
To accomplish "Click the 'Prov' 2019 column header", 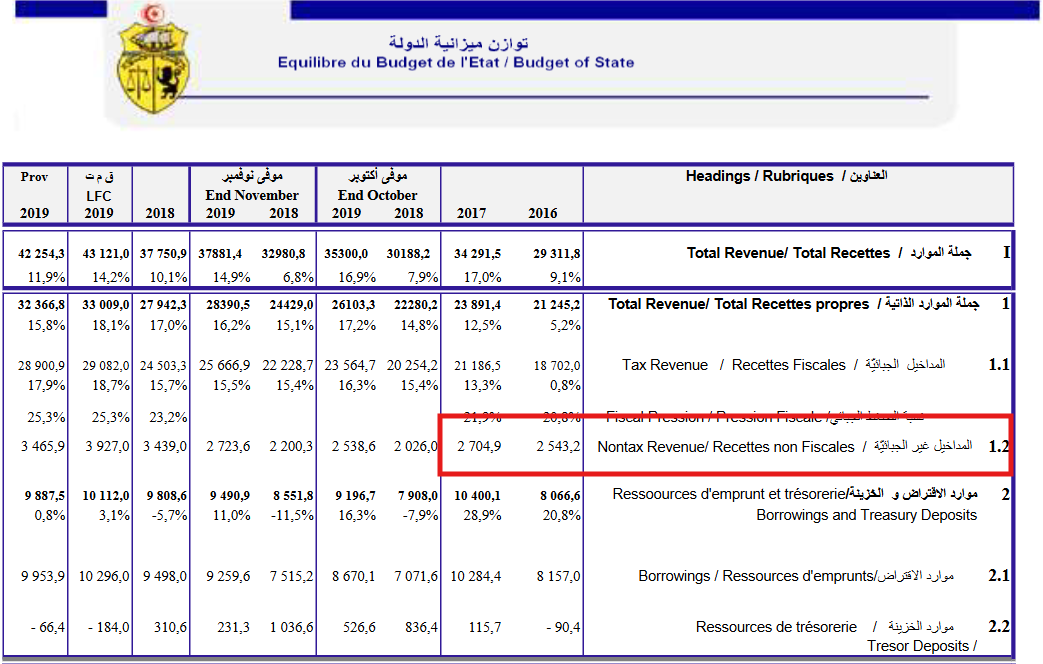I will coord(34,176).
